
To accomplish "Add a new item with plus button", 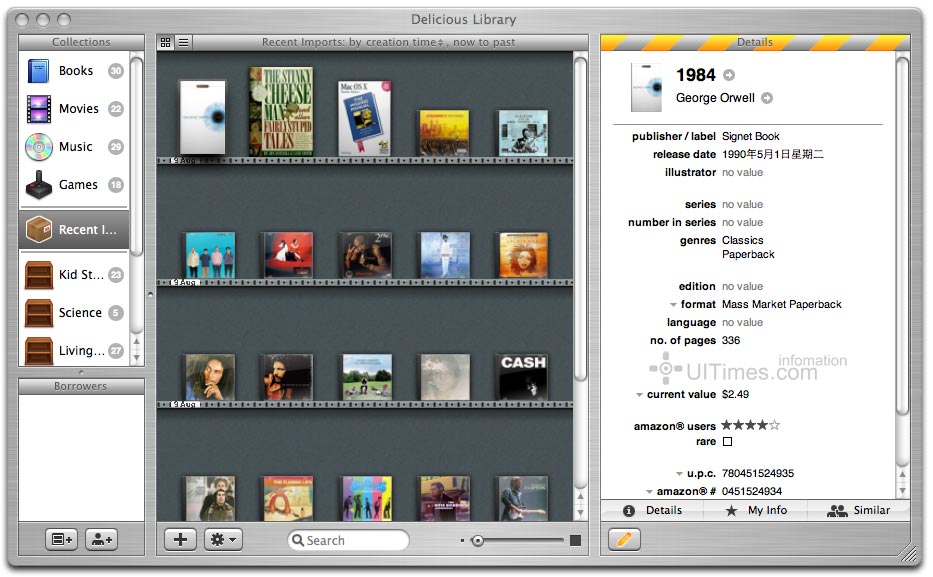I will (x=180, y=540).
